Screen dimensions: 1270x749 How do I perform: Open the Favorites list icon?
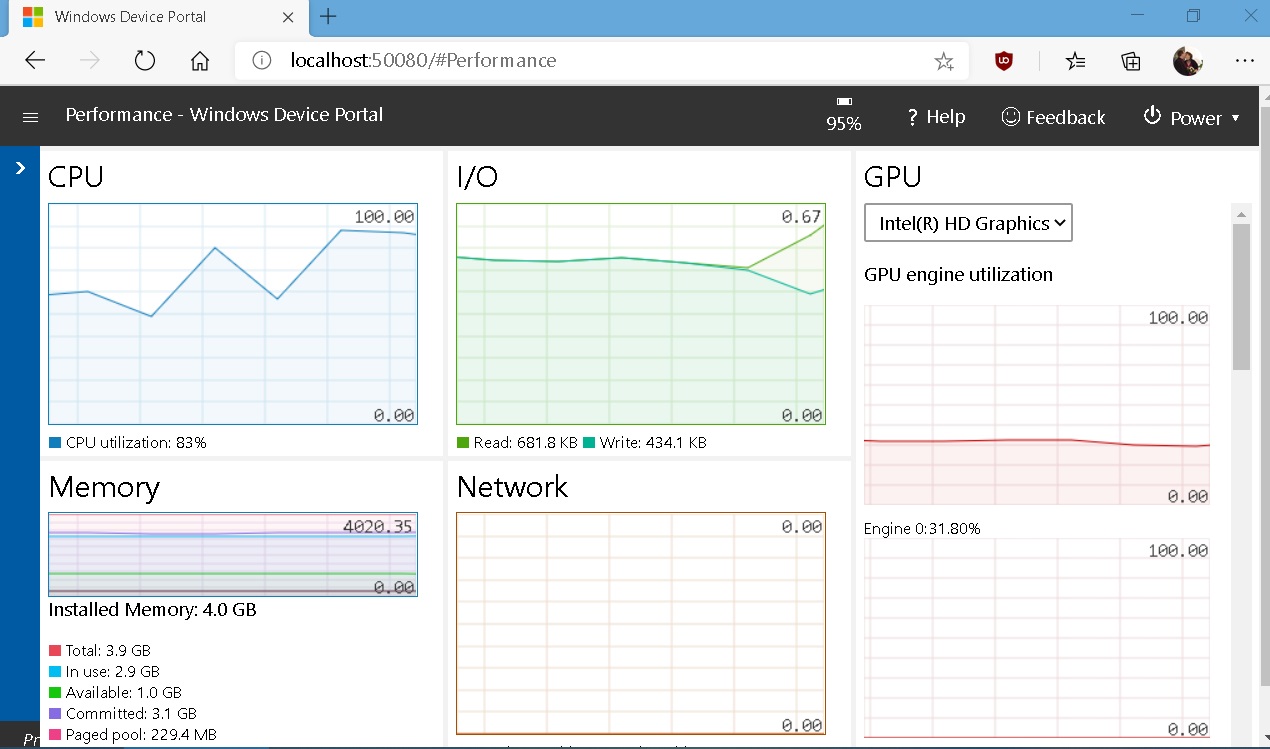(x=1075, y=61)
